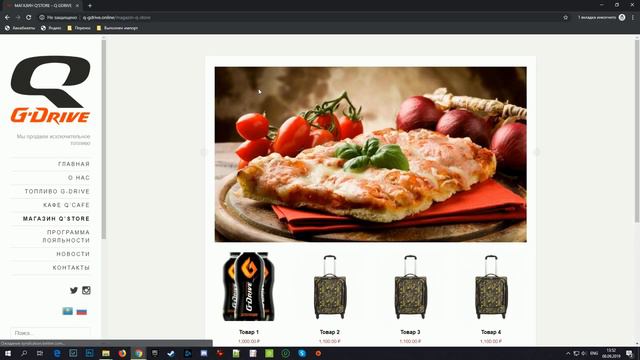This screenshot has height=360, width=640.
Task: Open the КОНТАКТЫ menu item
Action: click(x=71, y=268)
